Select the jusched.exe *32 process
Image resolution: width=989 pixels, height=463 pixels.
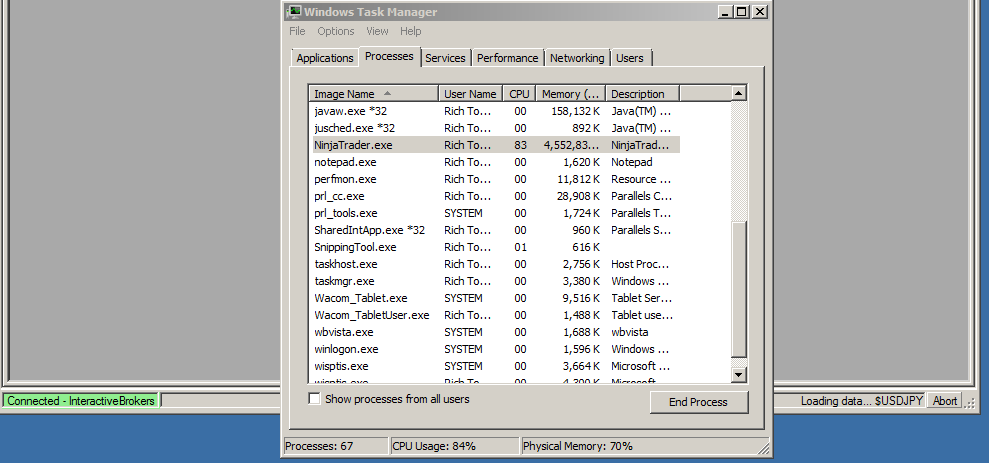click(496, 128)
